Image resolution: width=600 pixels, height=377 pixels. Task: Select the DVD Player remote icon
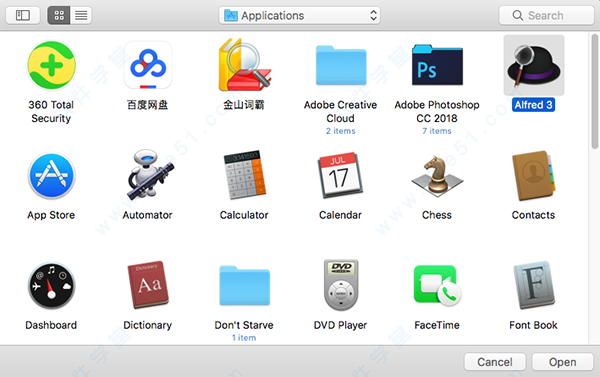click(x=341, y=285)
